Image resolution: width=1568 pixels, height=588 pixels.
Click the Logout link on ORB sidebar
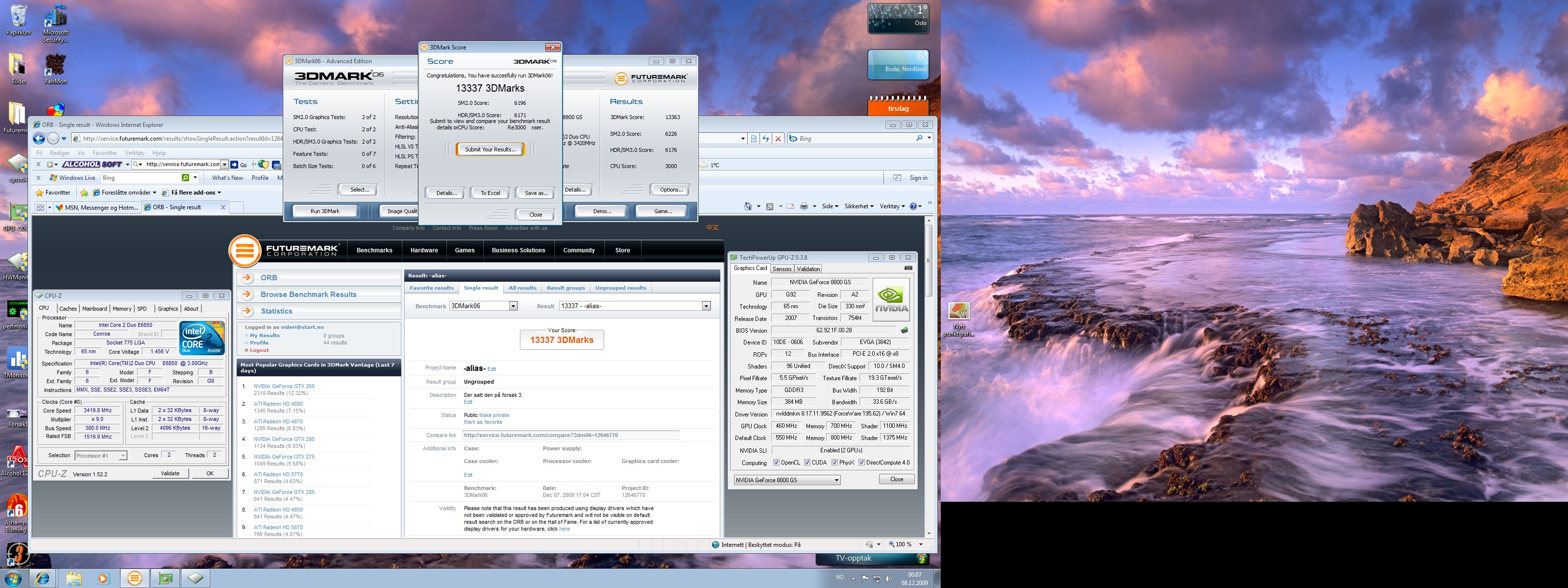(259, 350)
